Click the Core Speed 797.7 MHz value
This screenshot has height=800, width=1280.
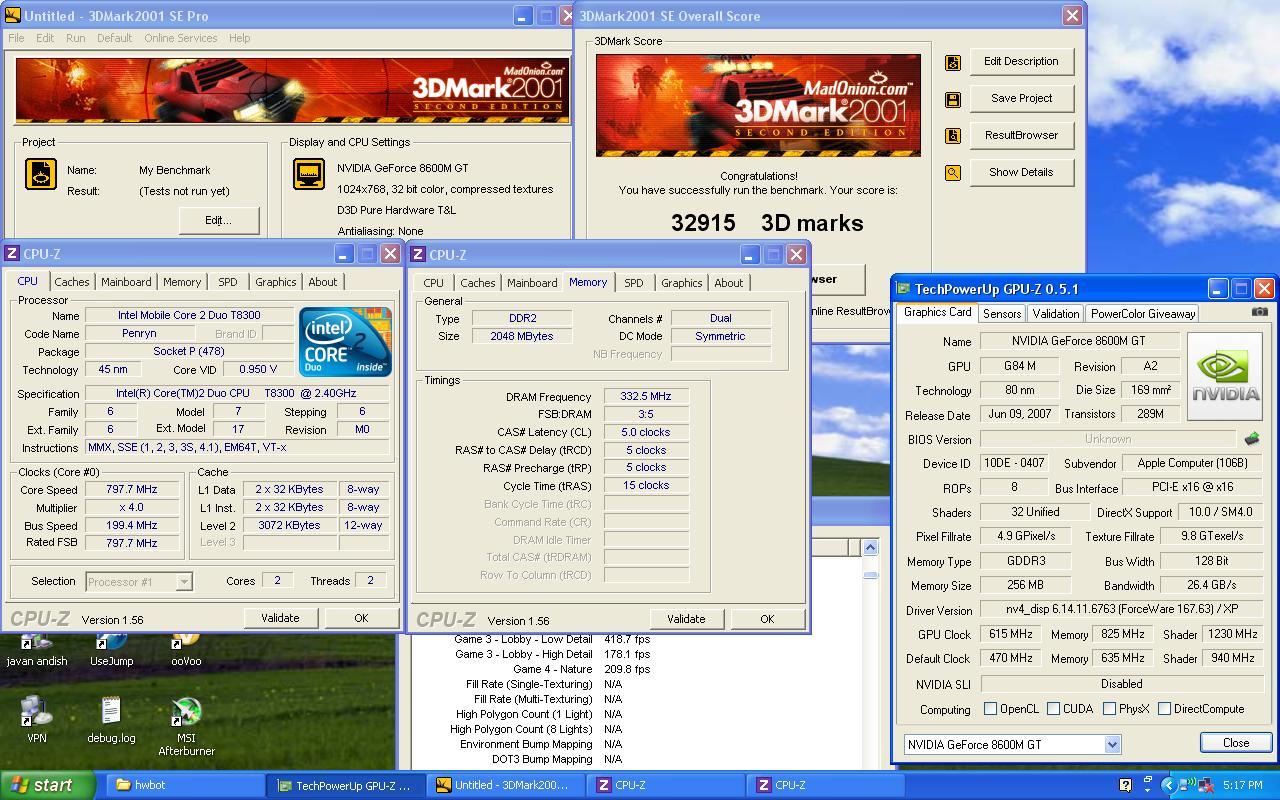(132, 490)
